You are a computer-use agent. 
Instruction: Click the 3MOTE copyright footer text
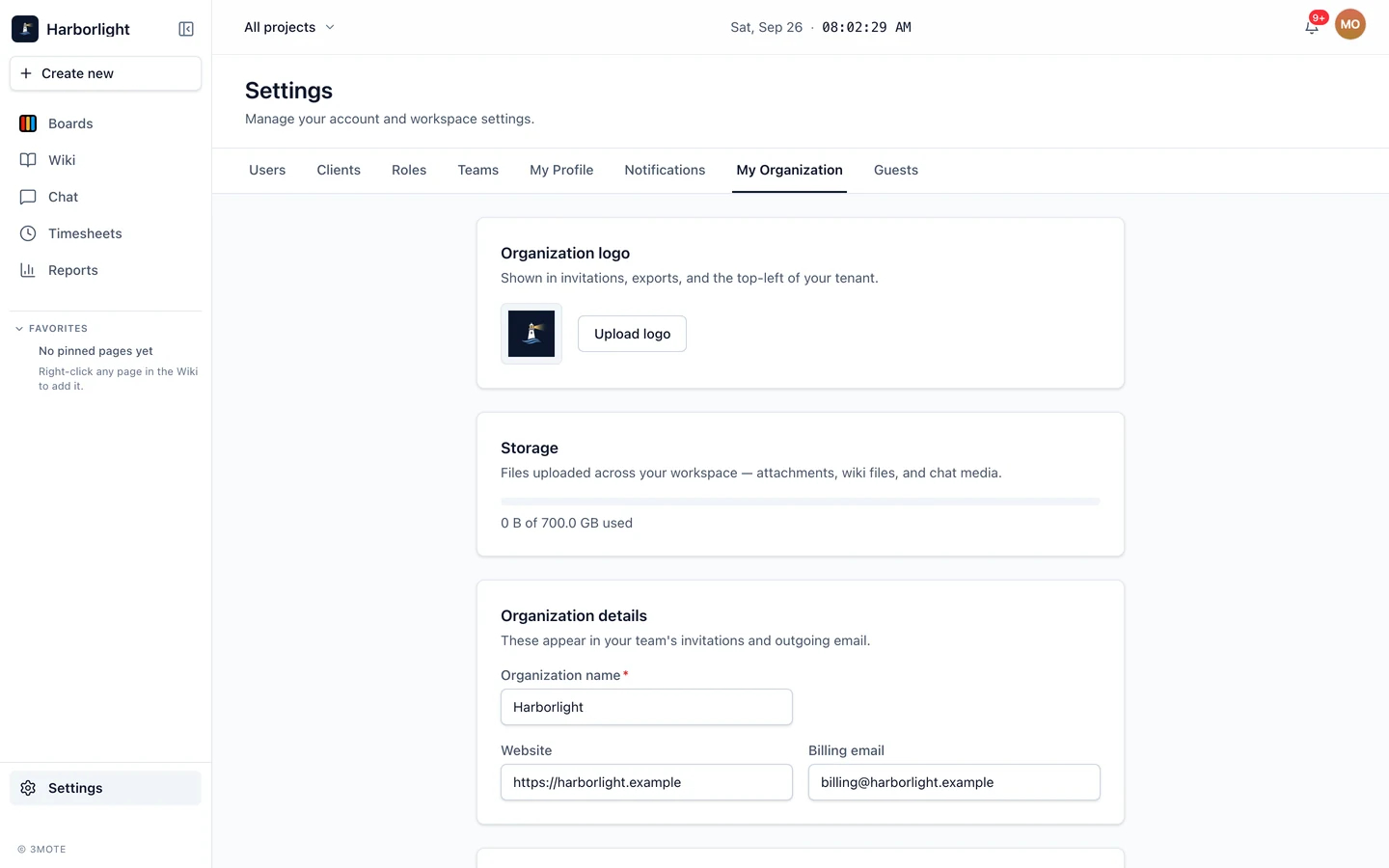point(41,850)
